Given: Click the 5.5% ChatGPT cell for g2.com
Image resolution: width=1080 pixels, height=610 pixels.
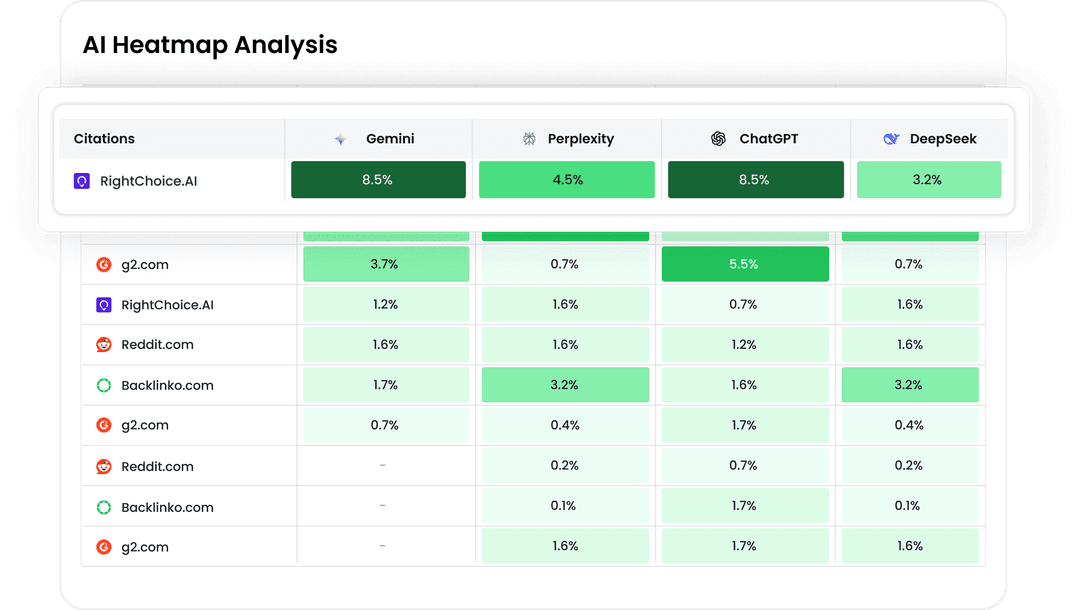Looking at the screenshot, I should [x=744, y=264].
